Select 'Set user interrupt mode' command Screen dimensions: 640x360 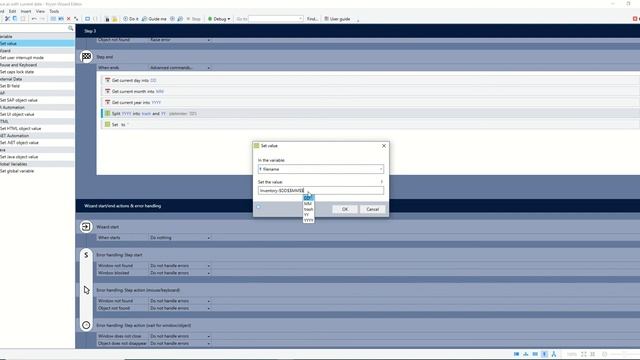37,58
